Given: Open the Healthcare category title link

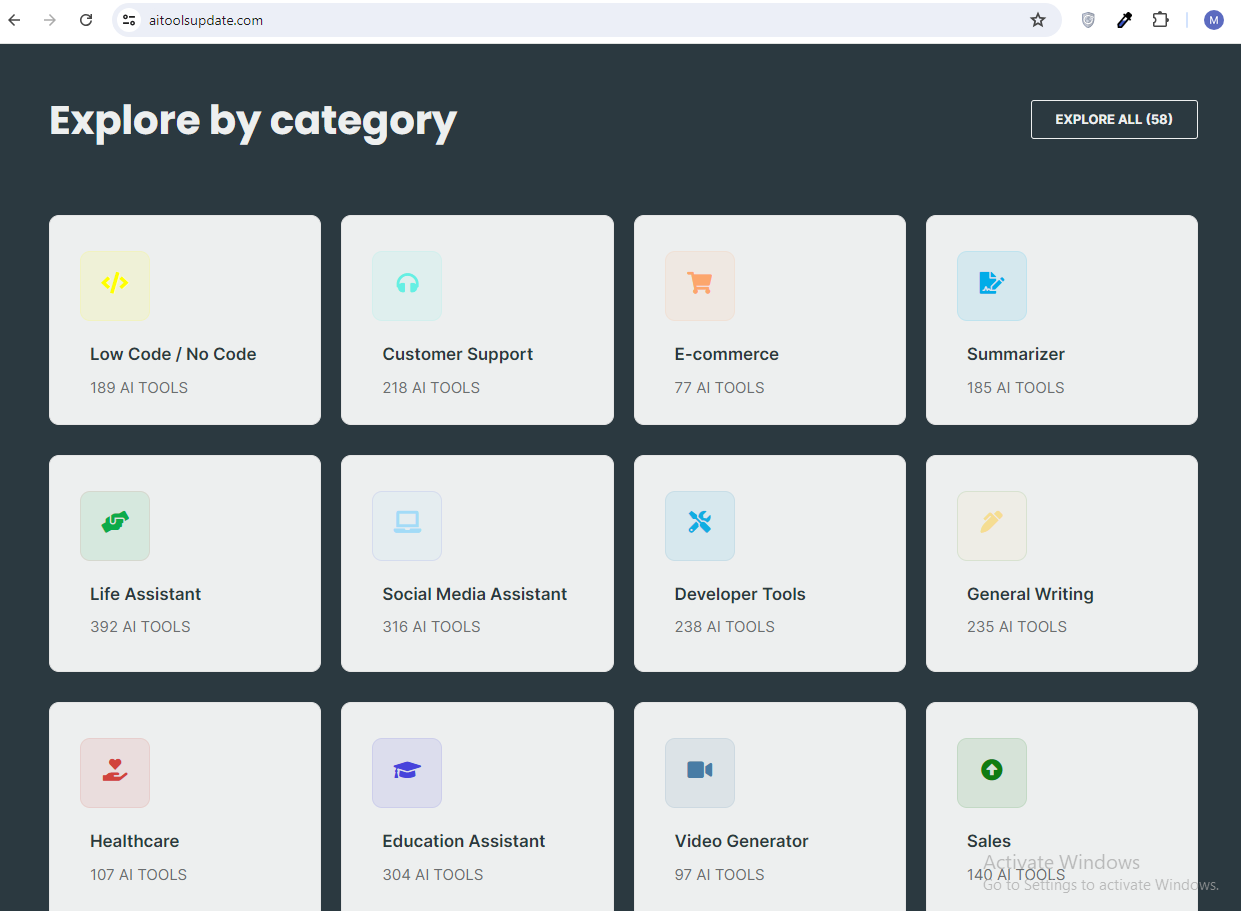Looking at the screenshot, I should click(x=134, y=841).
